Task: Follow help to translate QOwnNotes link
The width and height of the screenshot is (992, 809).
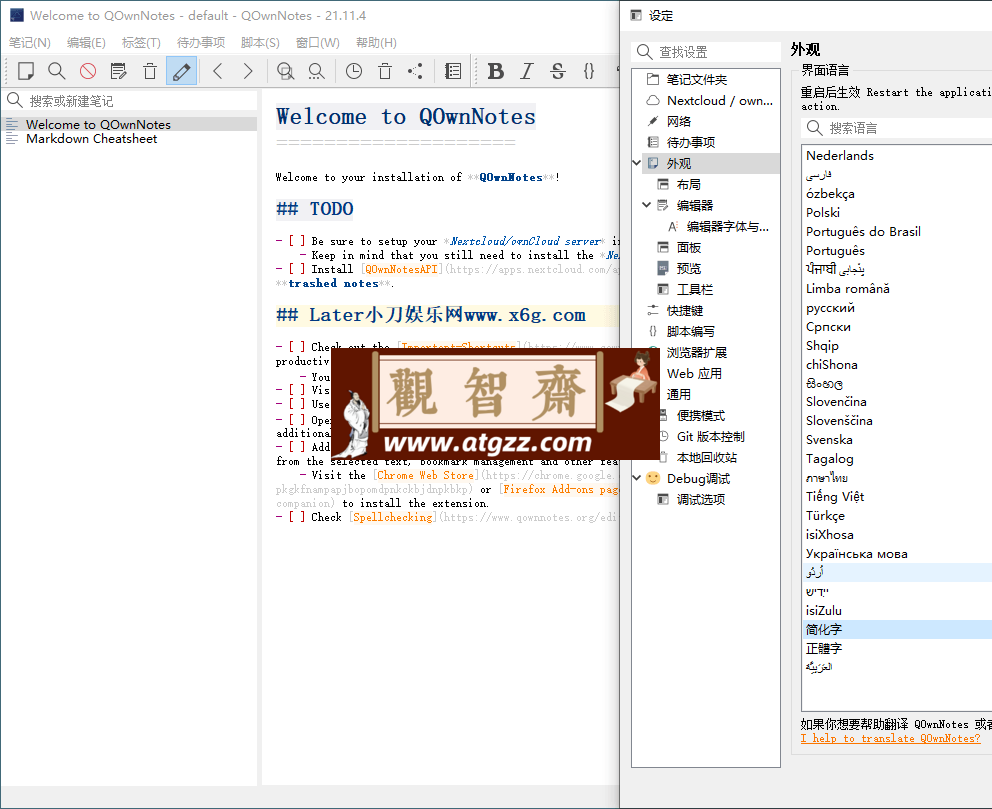Action: coord(890,738)
